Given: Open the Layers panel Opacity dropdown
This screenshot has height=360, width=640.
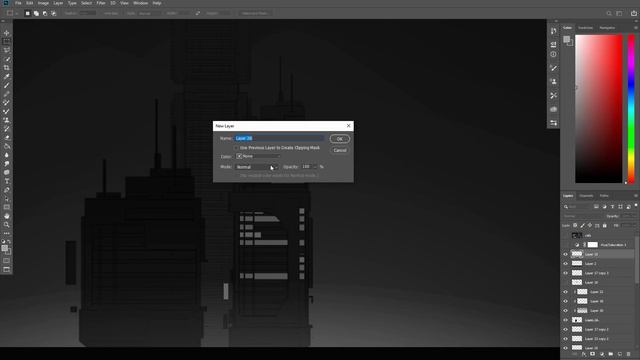Looking at the screenshot, I should point(629,216).
